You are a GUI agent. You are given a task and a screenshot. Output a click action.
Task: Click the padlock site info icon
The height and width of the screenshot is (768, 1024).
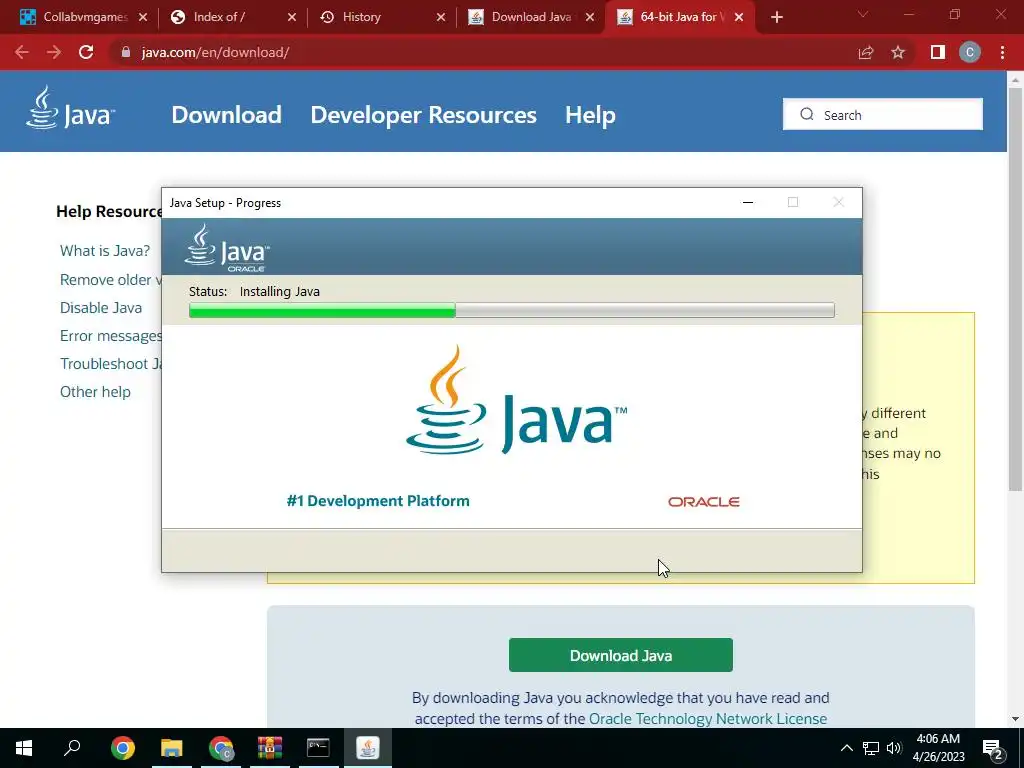pos(125,52)
